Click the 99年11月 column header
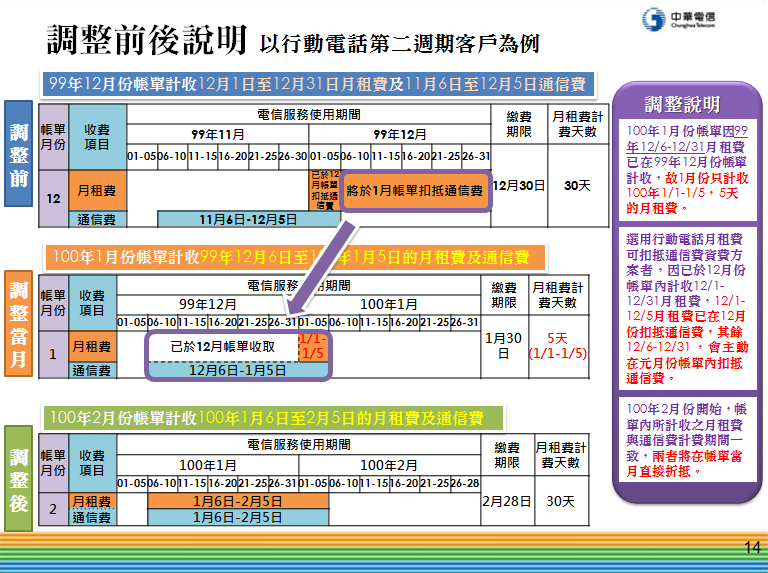This screenshot has width=768, height=573. (x=217, y=135)
